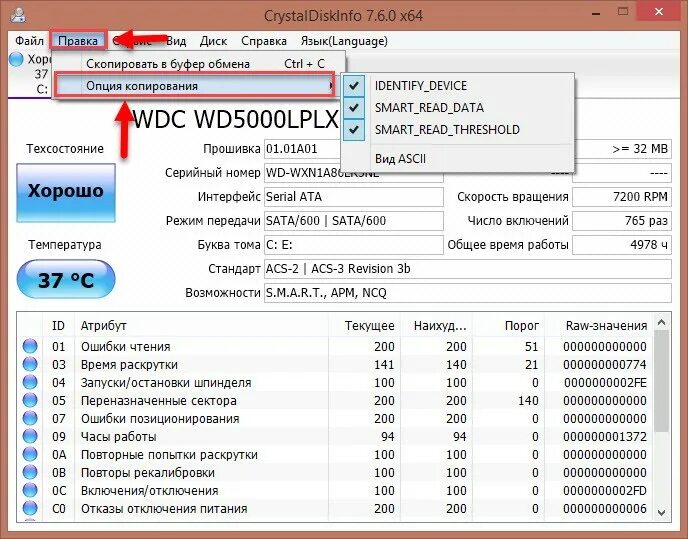Click status orb for Переназначенные сектора row

(30, 400)
